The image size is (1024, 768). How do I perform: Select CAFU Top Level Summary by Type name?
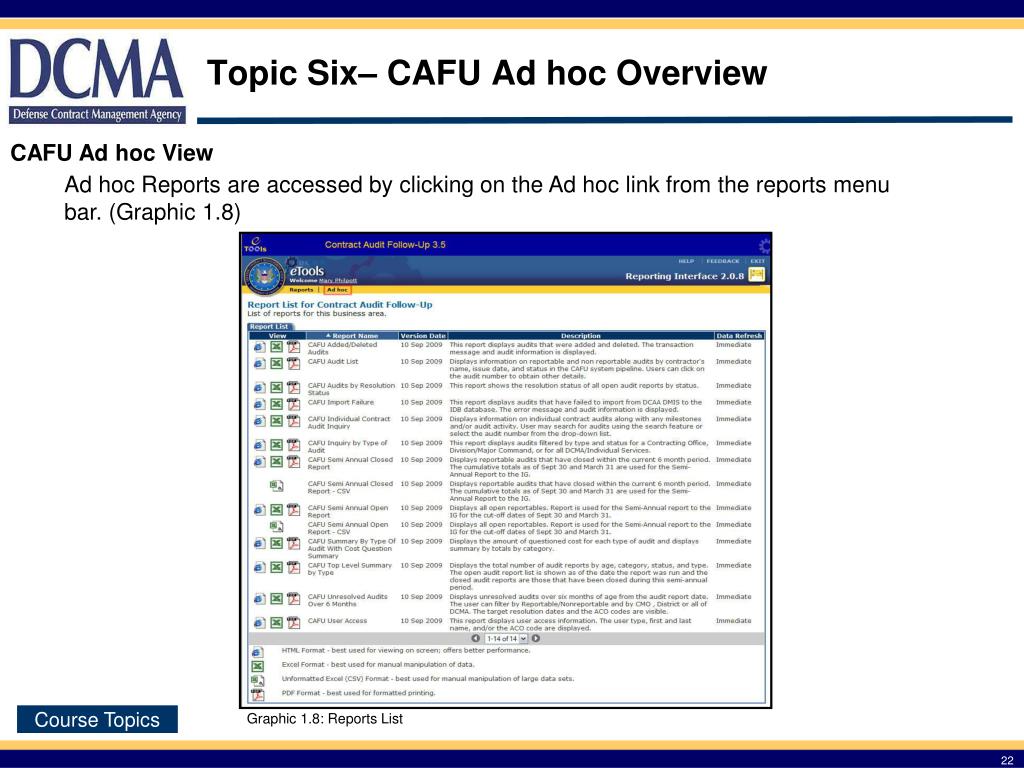pyautogui.click(x=349, y=569)
